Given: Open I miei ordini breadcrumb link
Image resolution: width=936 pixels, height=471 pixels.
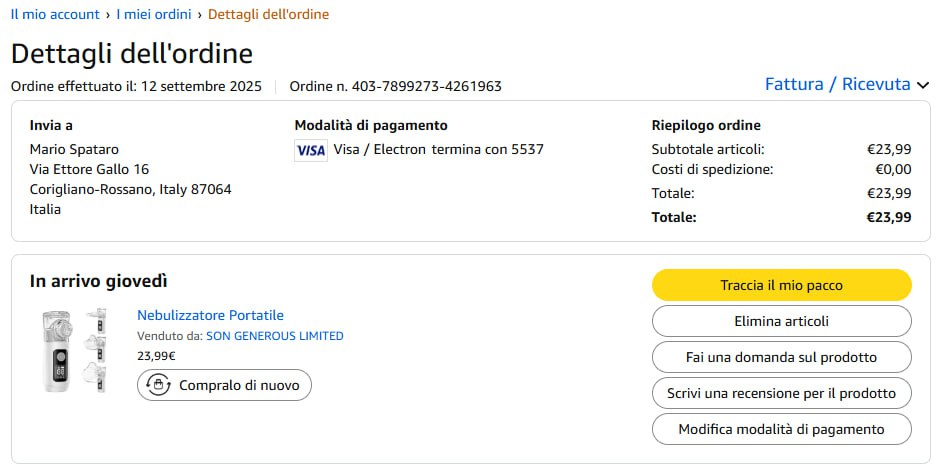Looking at the screenshot, I should click(154, 14).
